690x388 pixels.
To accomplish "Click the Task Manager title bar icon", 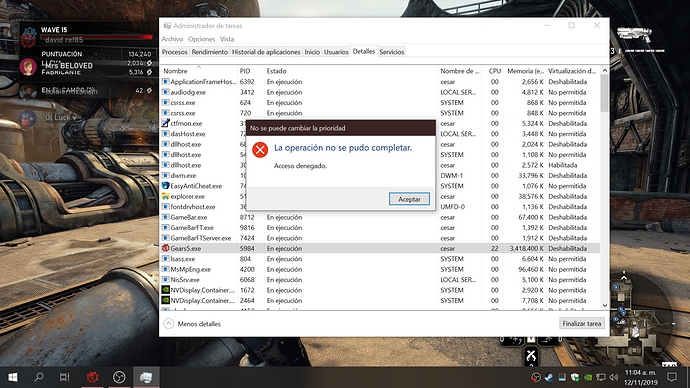I will tap(167, 26).
